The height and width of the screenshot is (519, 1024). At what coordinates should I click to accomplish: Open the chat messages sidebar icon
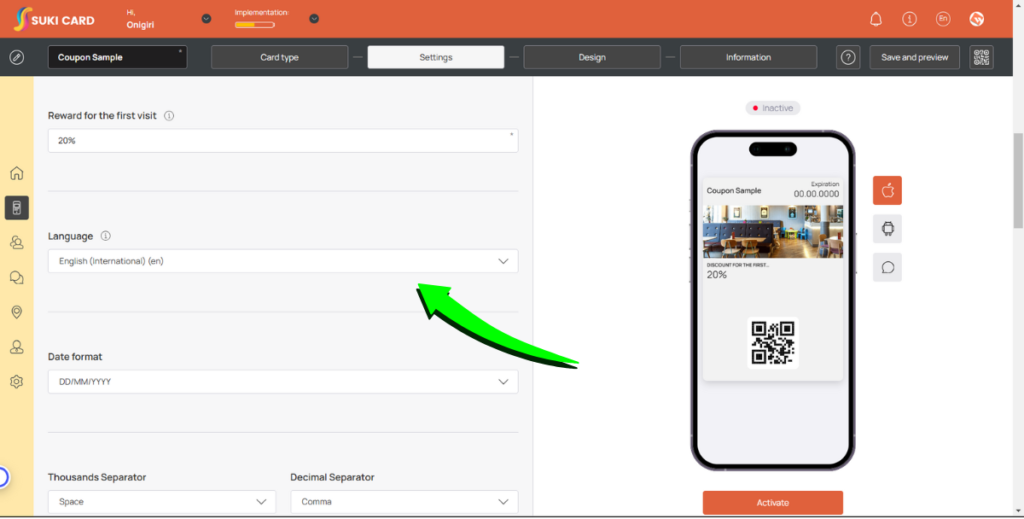(x=16, y=277)
